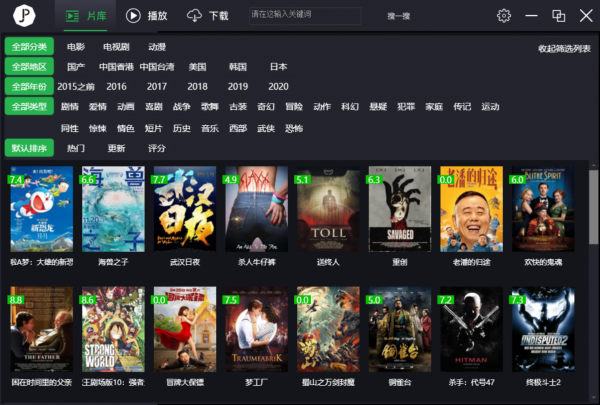The height and width of the screenshot is (405, 600).
Task: Click the app logo icon
Action: (24, 15)
